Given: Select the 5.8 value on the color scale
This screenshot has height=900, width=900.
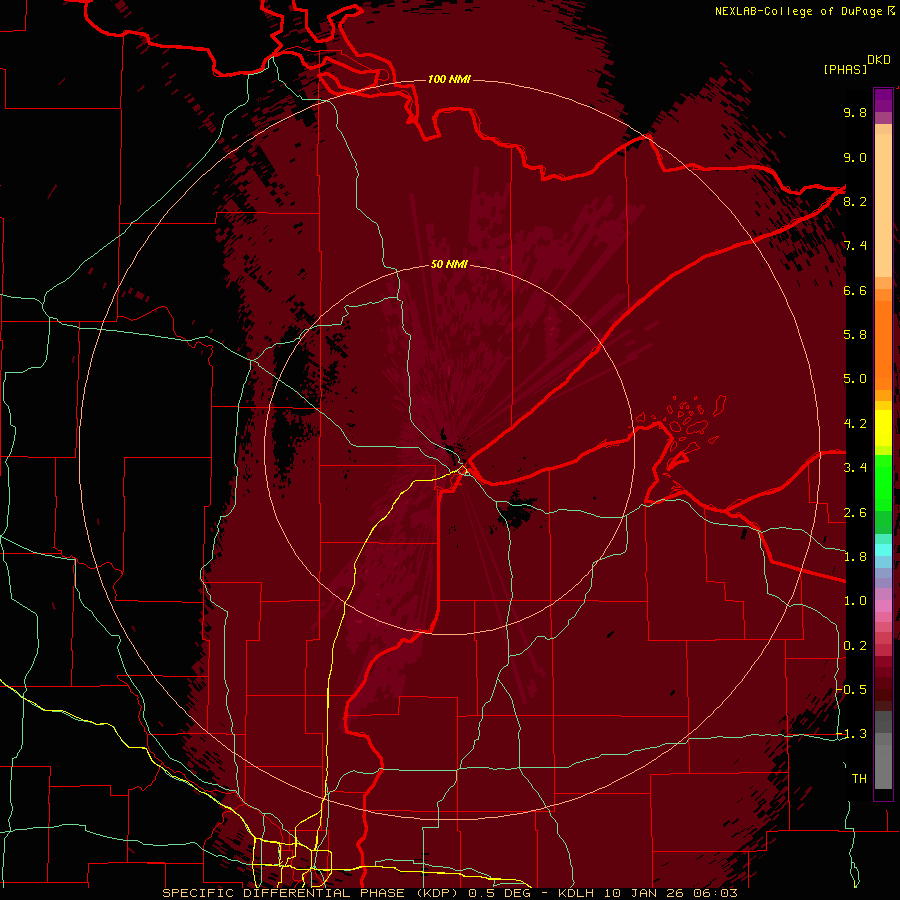Looking at the screenshot, I should 855,335.
